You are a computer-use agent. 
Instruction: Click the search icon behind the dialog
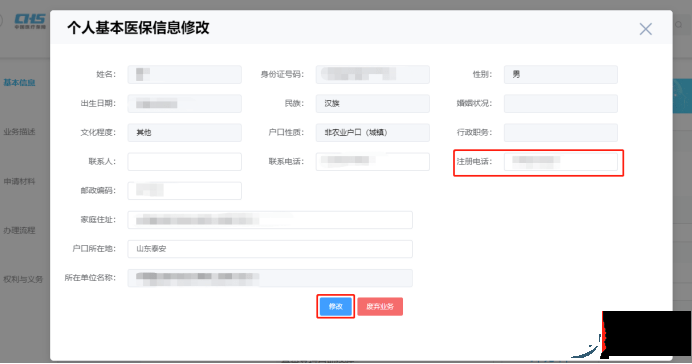[x=679, y=25]
